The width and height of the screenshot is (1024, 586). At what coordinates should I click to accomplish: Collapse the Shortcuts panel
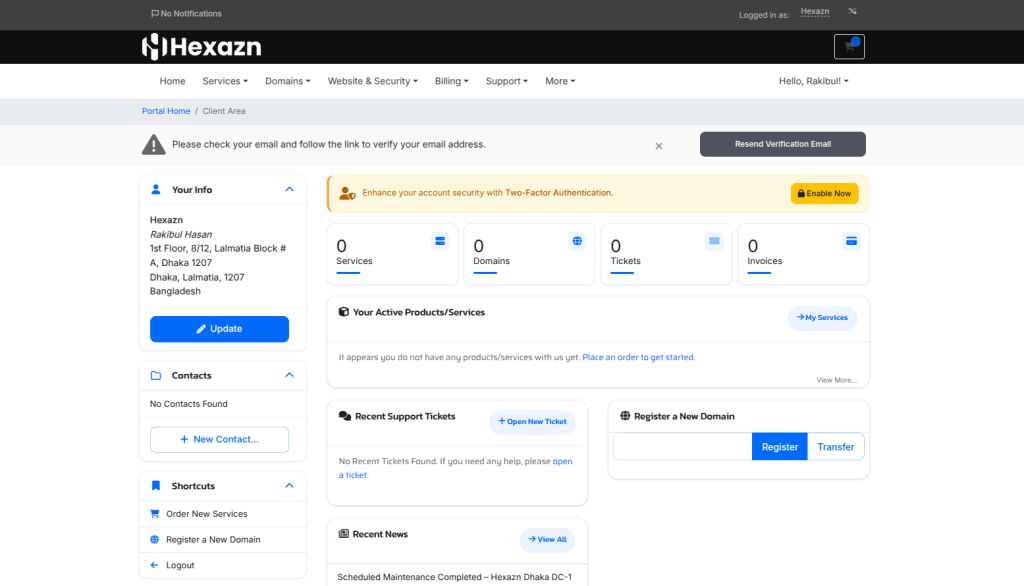pyautogui.click(x=289, y=486)
